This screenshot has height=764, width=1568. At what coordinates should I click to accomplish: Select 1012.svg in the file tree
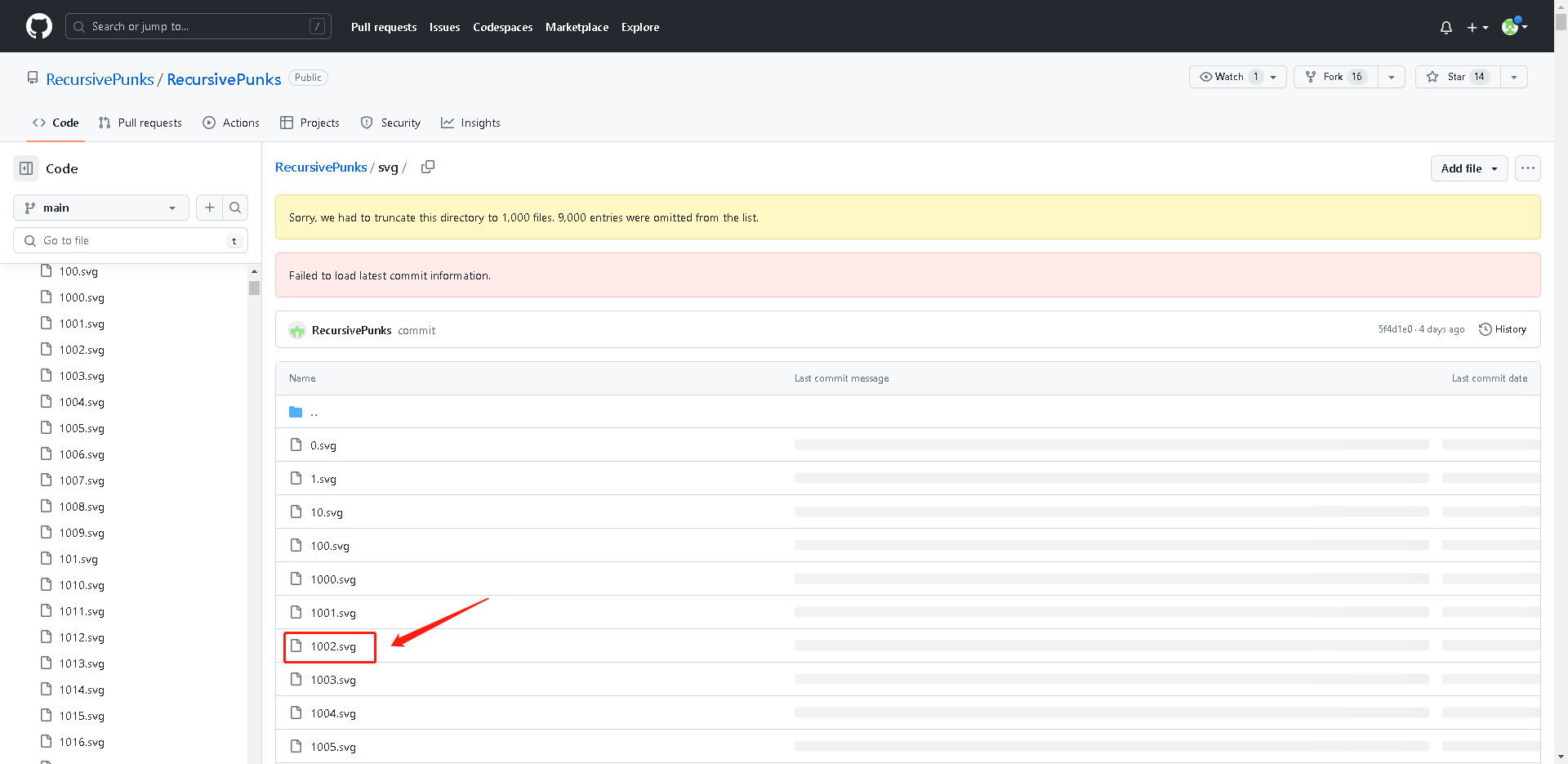tap(82, 637)
